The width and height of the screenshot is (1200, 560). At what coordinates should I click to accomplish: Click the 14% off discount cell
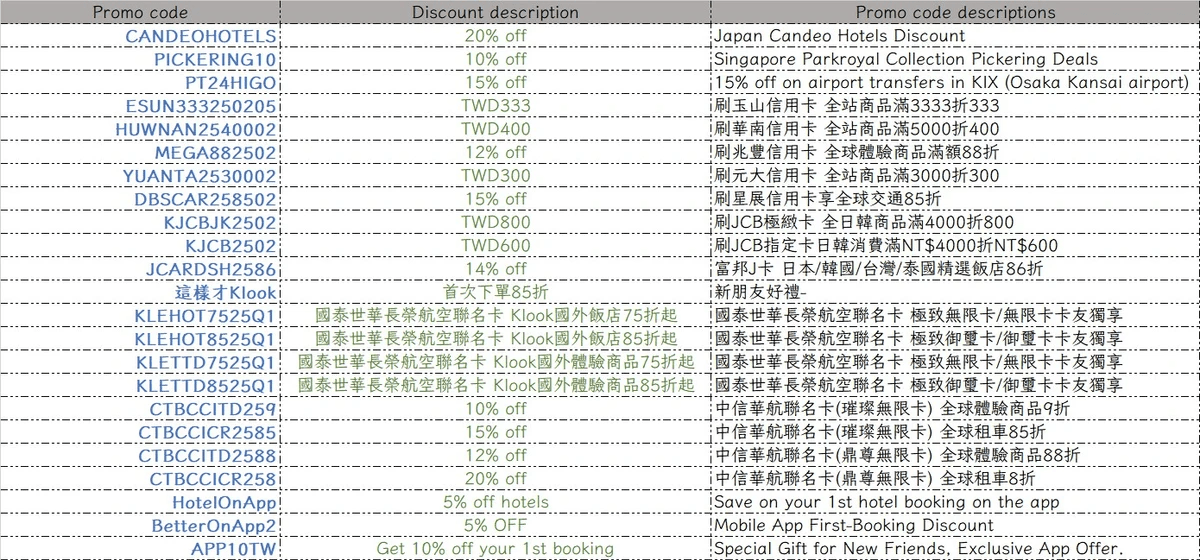pos(495,269)
